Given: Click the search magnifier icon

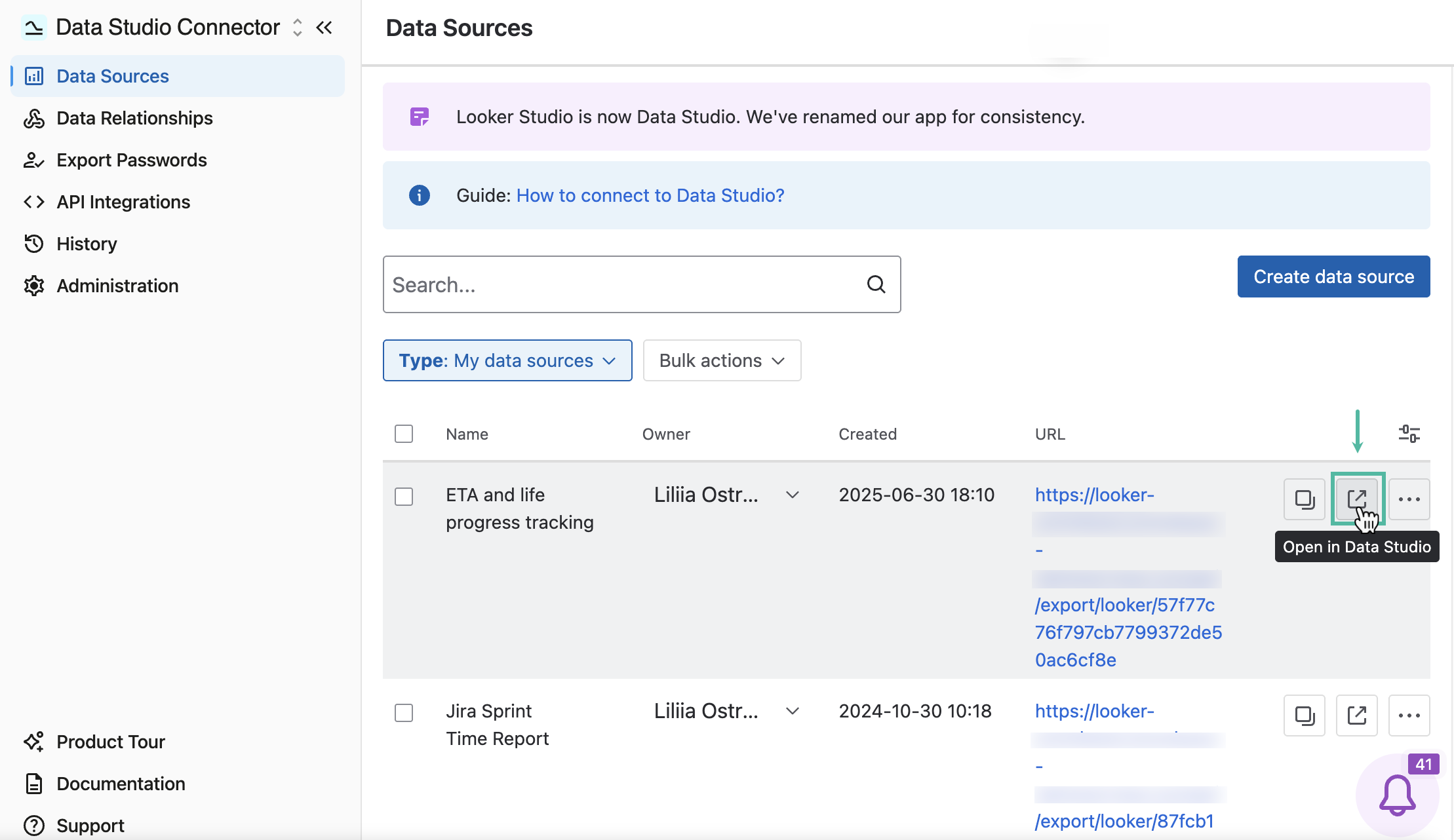Looking at the screenshot, I should point(876,284).
